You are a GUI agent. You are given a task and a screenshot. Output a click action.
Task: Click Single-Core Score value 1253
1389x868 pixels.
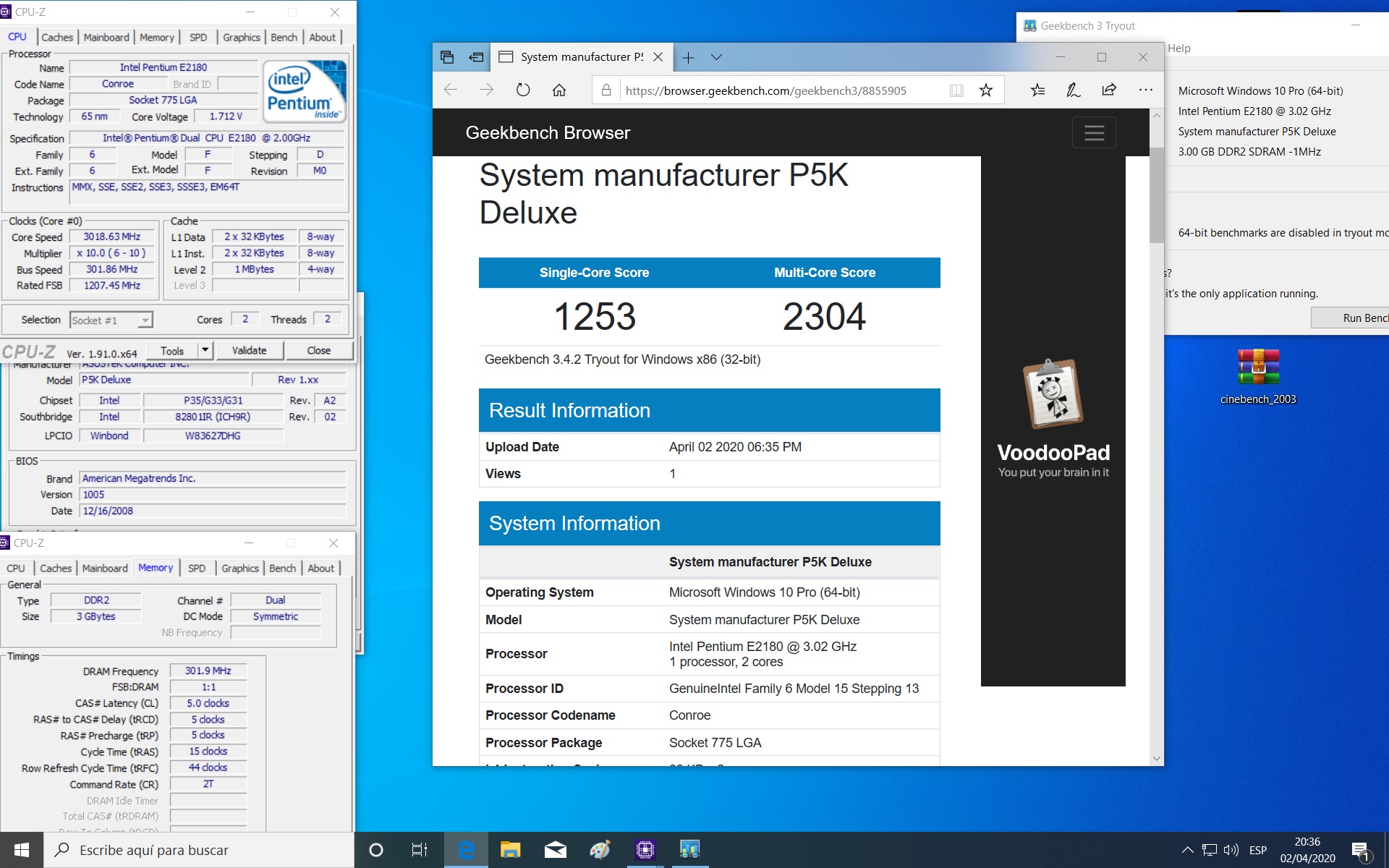tap(595, 317)
